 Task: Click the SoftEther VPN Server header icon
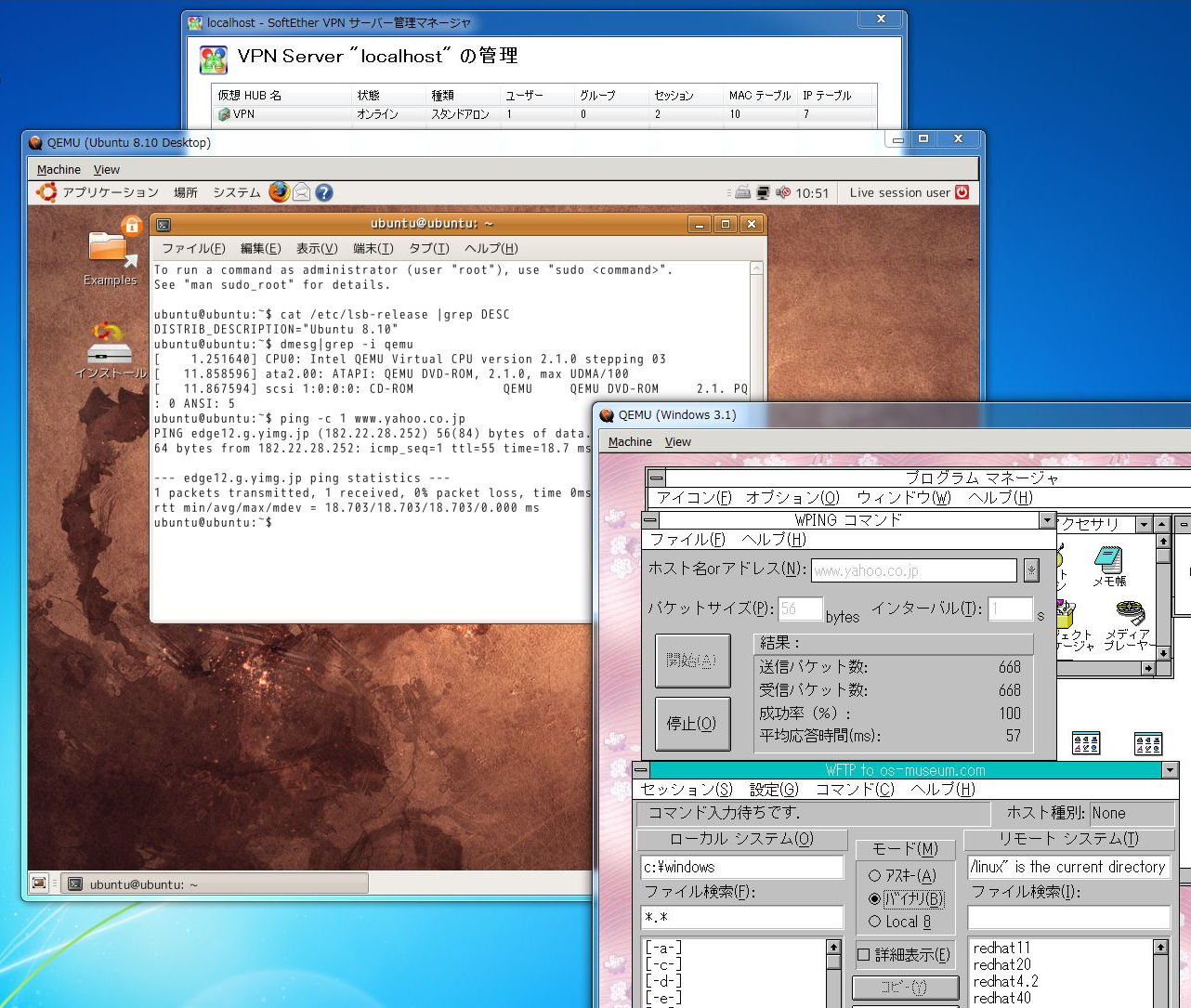click(214, 59)
